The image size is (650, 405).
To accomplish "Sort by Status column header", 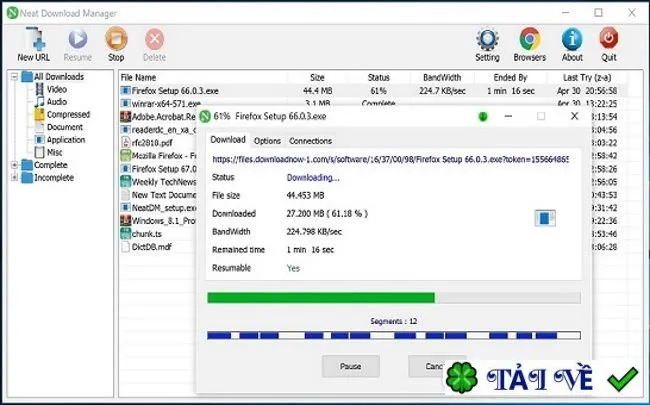I will (x=378, y=78).
